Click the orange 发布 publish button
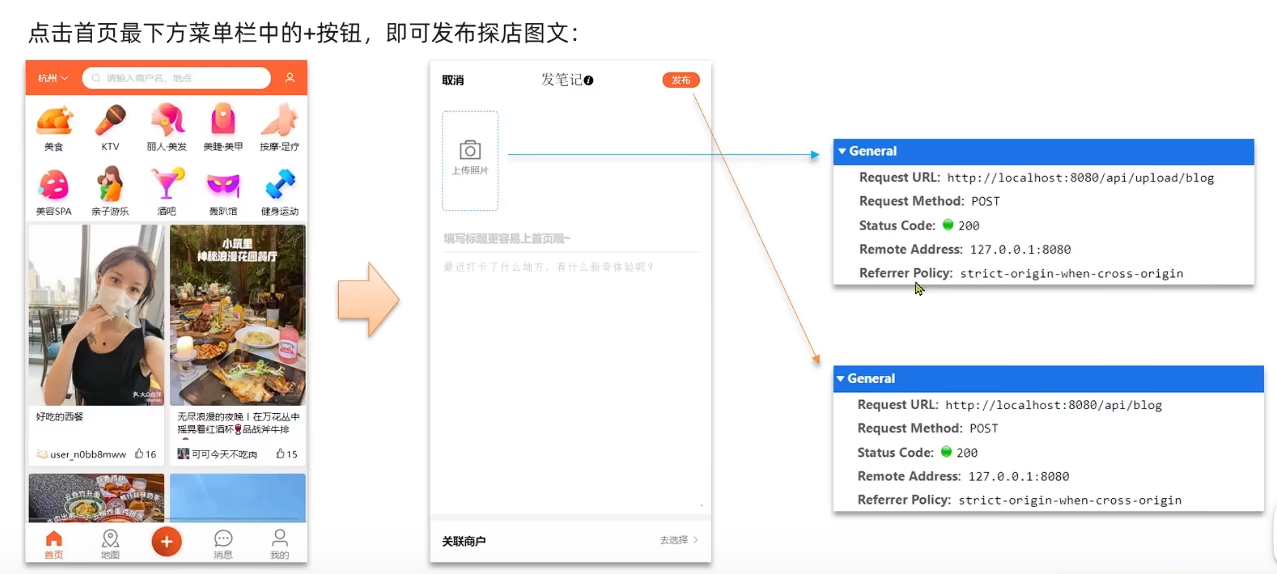 [680, 80]
